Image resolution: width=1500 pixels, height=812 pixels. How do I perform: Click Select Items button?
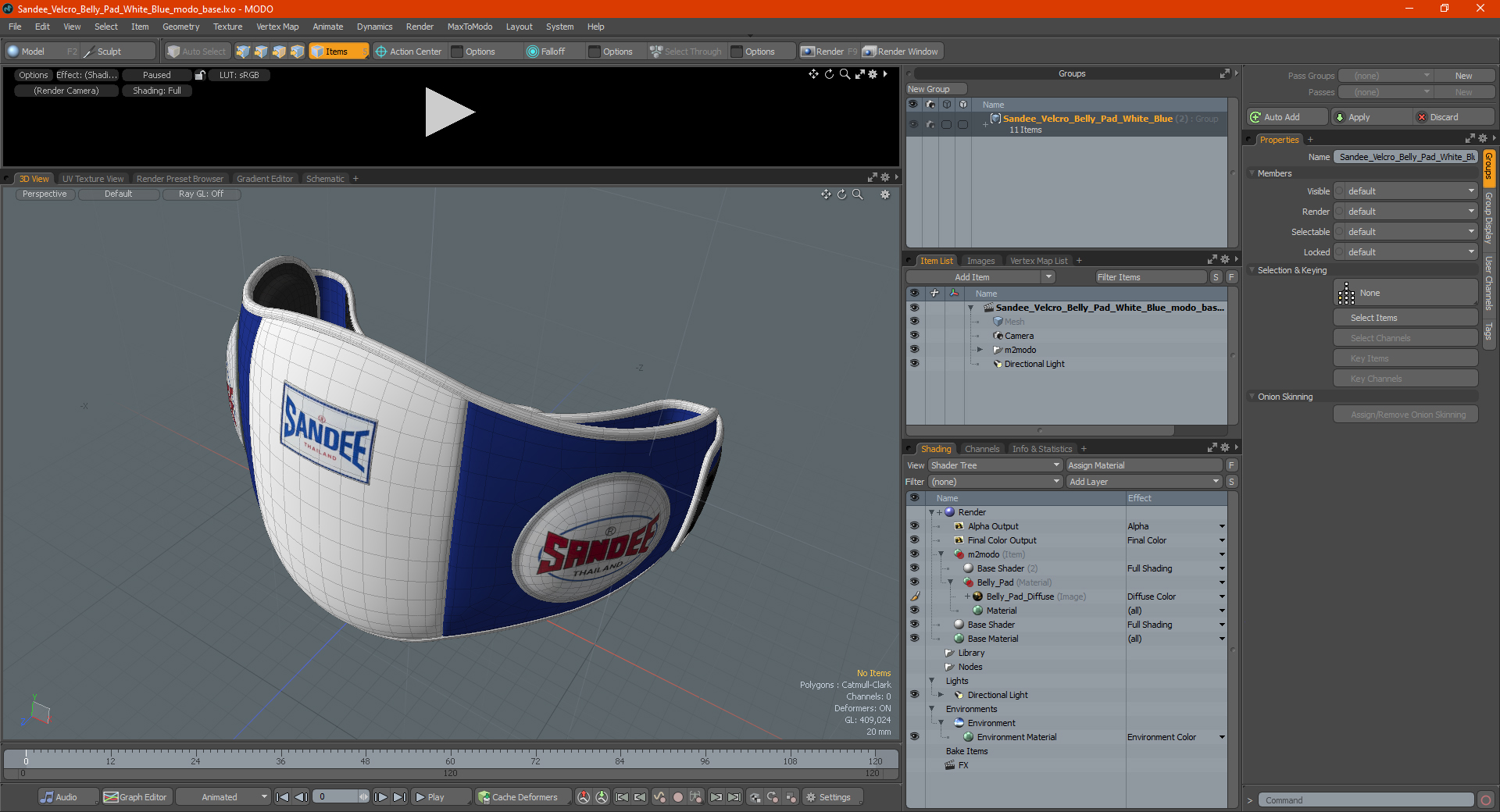point(1405,318)
